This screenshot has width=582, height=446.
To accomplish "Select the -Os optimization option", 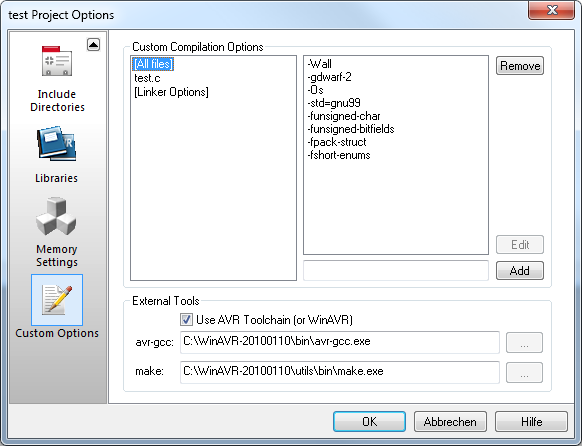I will point(315,90).
